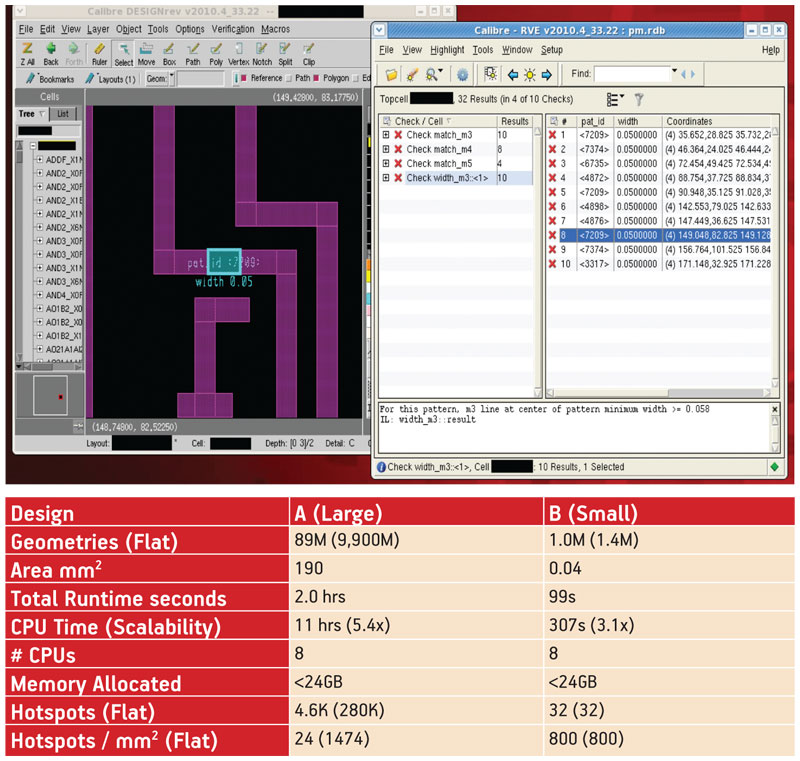Choose the Select tool in DESIGNrev
Image resolution: width=800 pixels, height=761 pixels.
(123, 54)
